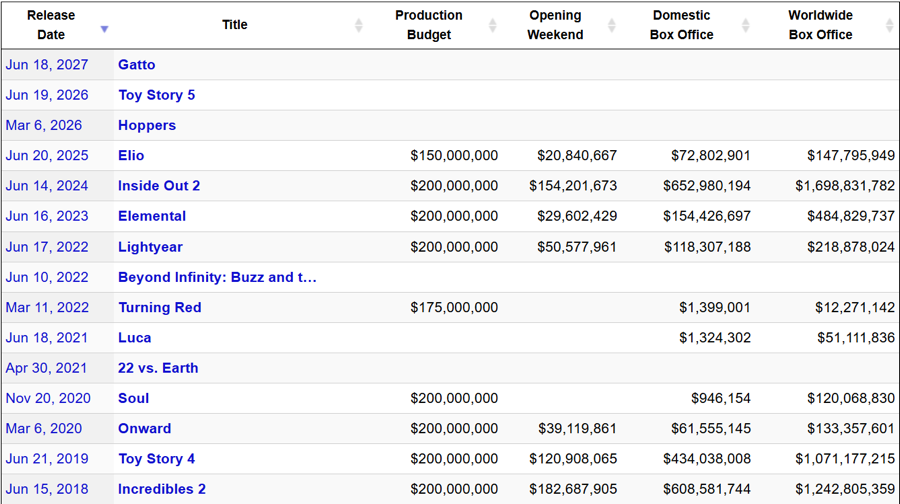Open the 22 vs. Earth link
This screenshot has width=900, height=504.
click(x=158, y=368)
